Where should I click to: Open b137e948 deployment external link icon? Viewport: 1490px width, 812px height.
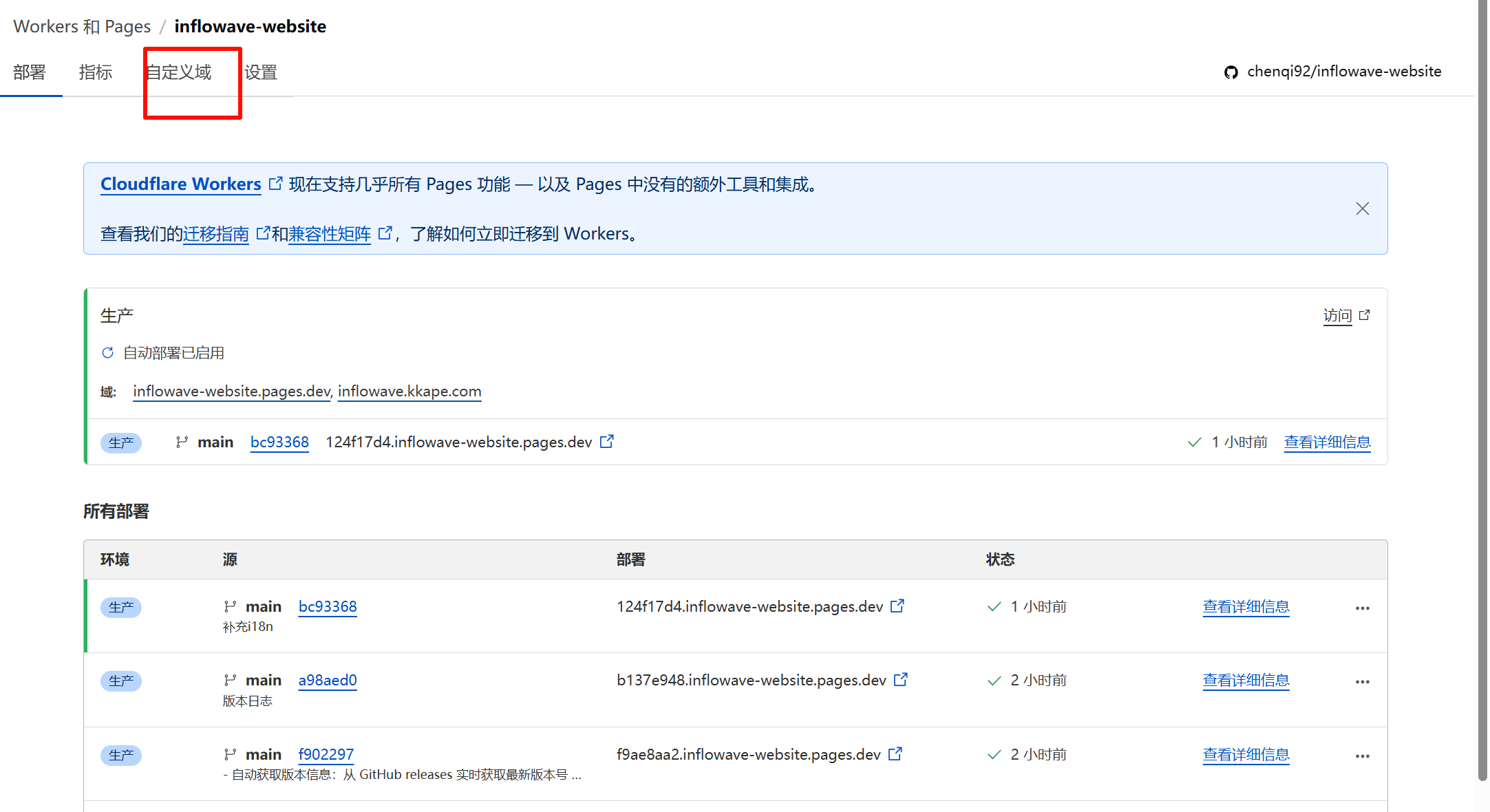coord(900,680)
